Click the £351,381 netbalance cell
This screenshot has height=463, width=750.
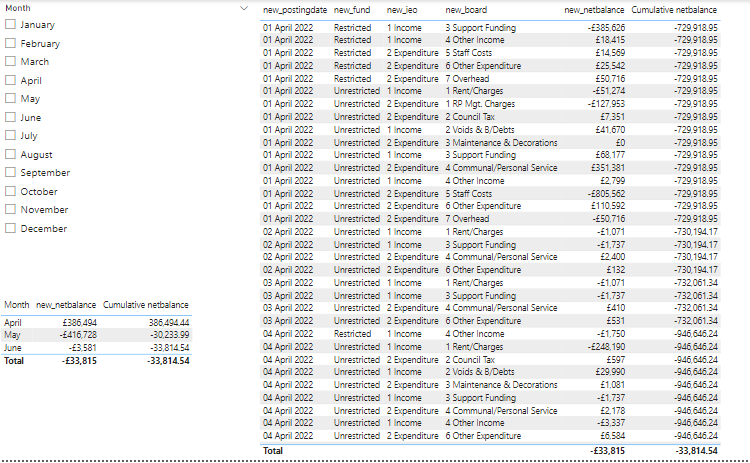608,168
